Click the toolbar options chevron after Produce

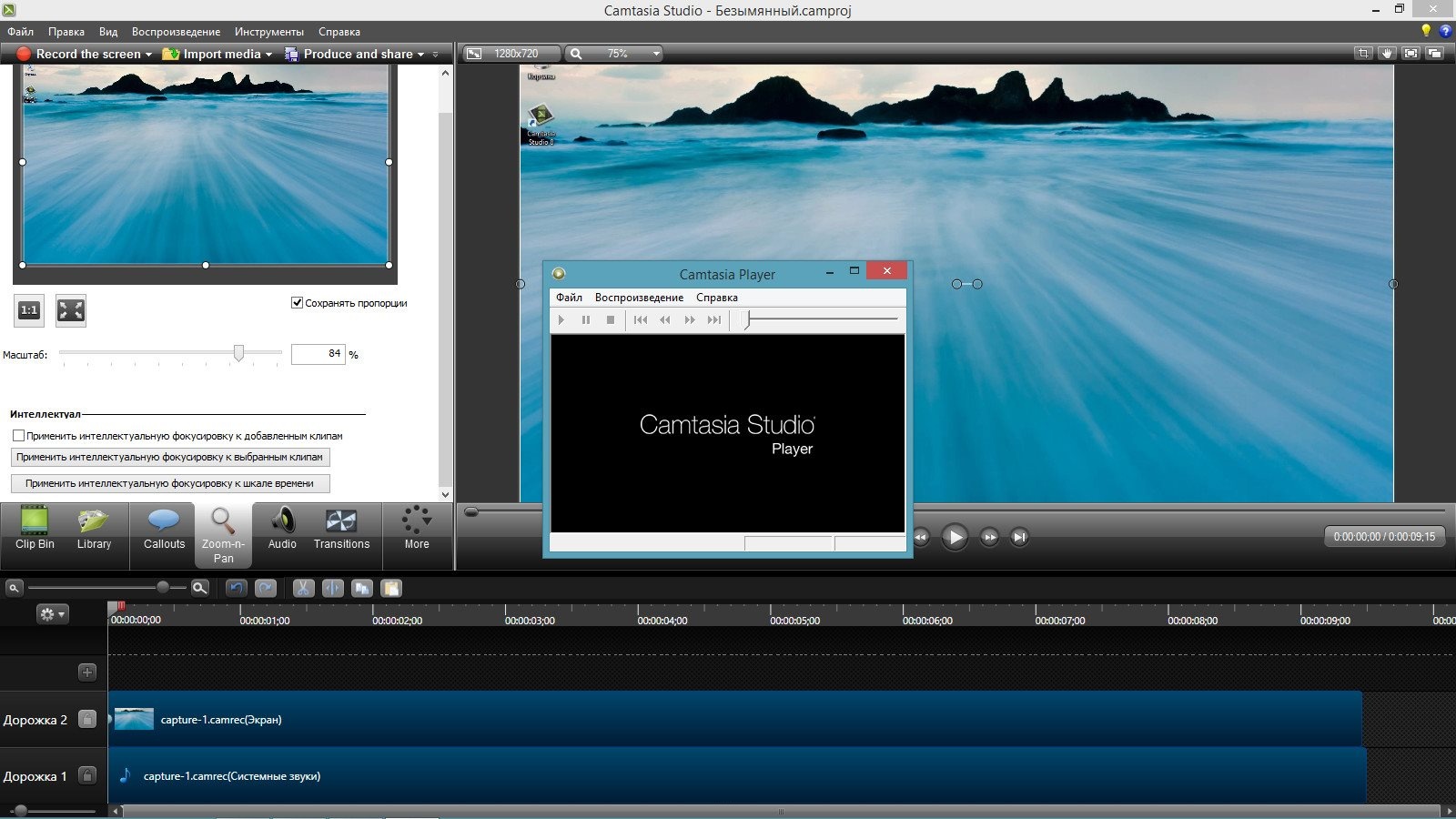[436, 55]
